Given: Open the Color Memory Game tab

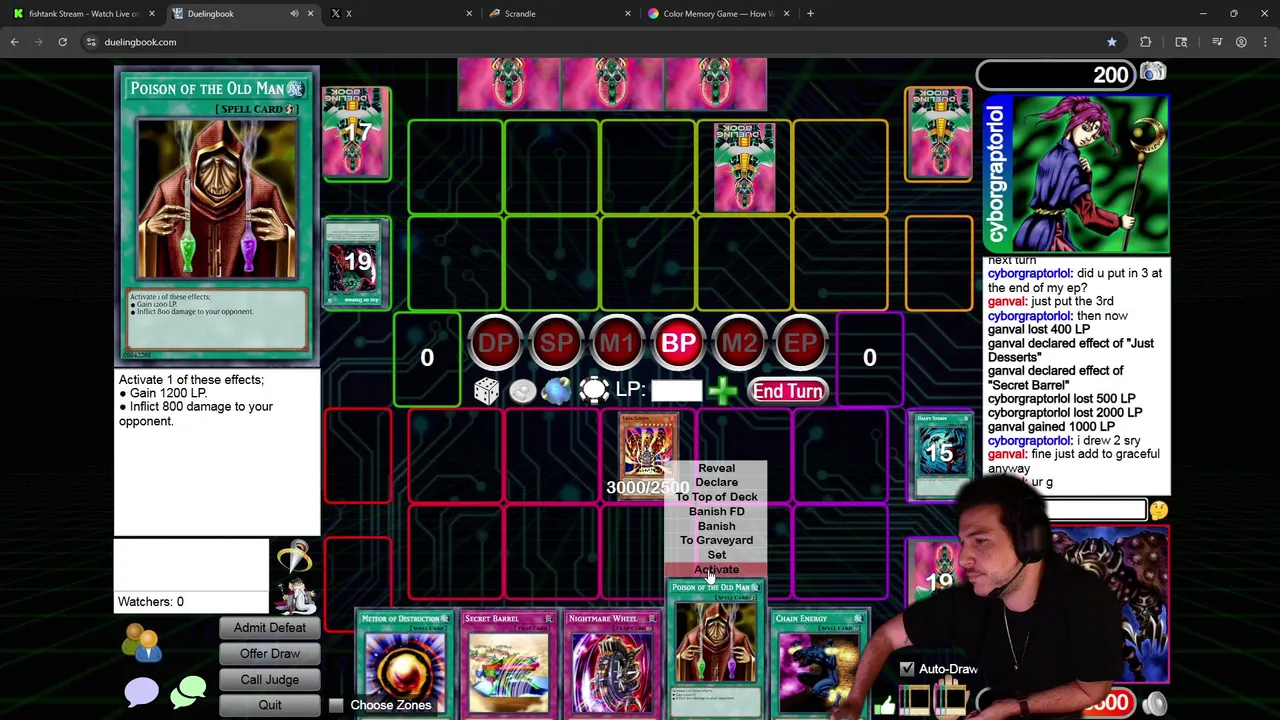Looking at the screenshot, I should click(718, 14).
